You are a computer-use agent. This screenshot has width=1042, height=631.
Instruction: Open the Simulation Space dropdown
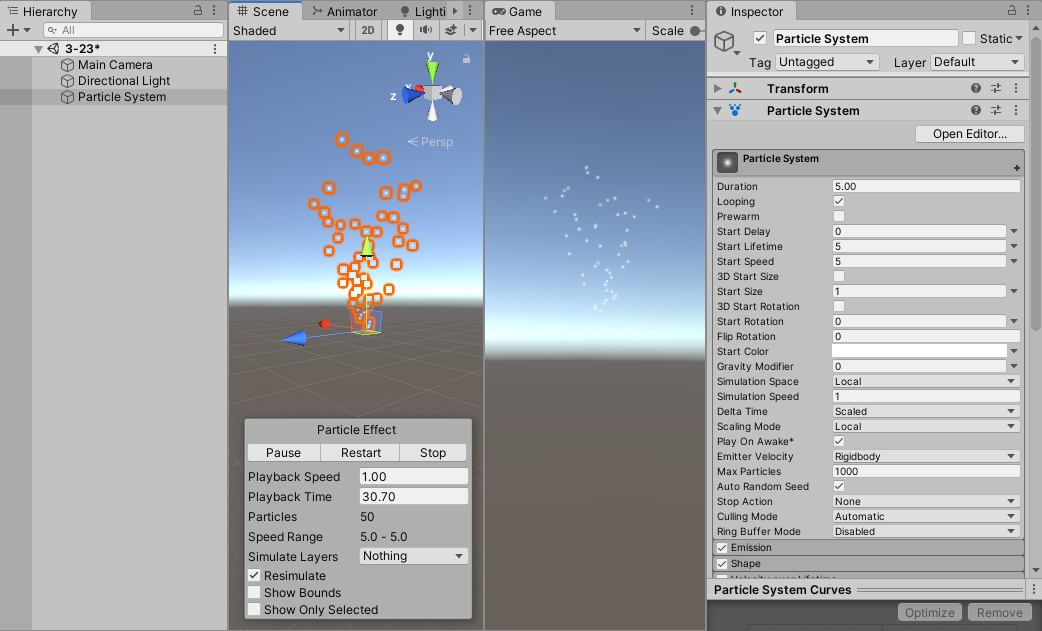click(x=926, y=381)
